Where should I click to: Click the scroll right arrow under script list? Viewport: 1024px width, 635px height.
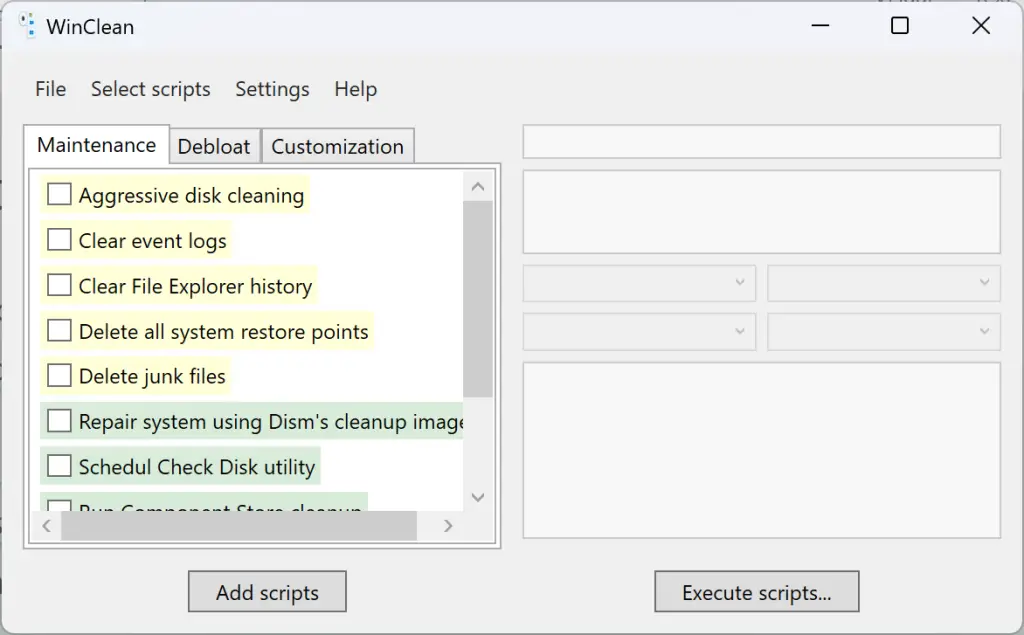coord(448,526)
